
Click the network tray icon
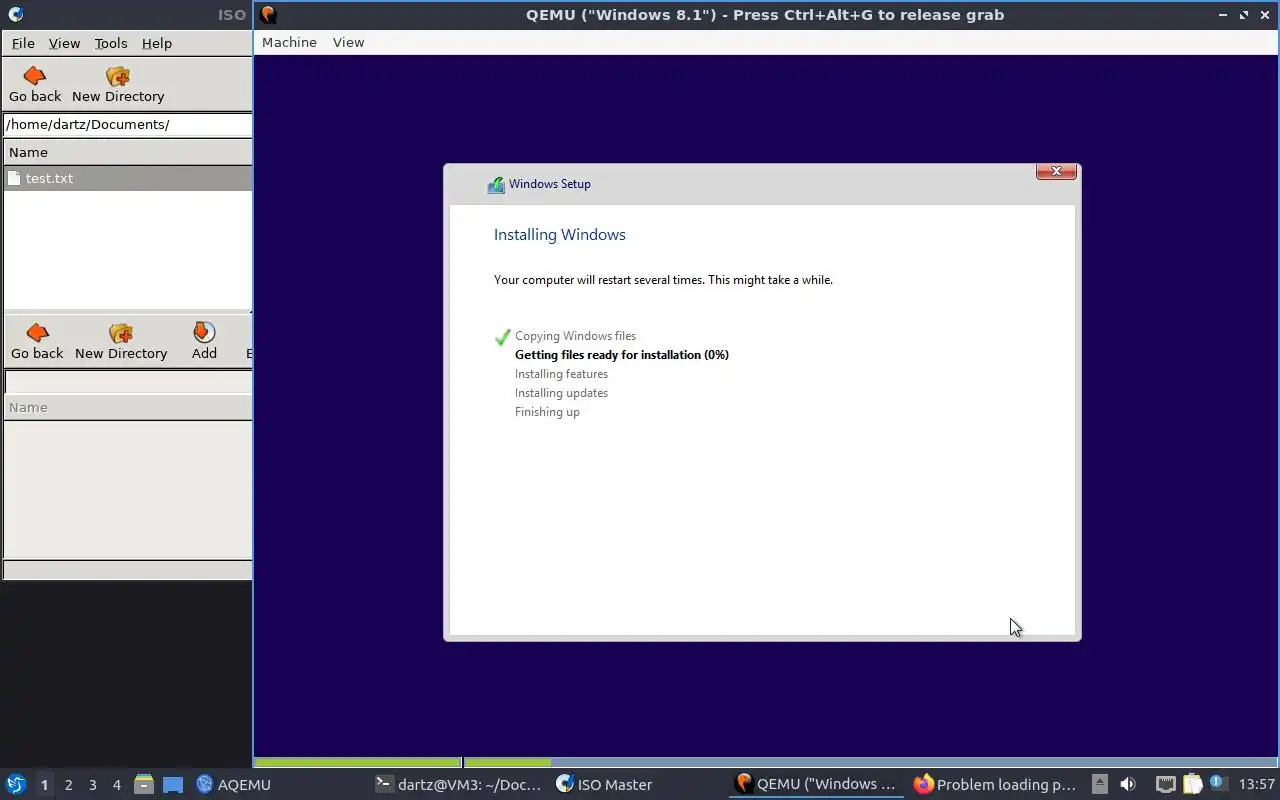click(1165, 785)
